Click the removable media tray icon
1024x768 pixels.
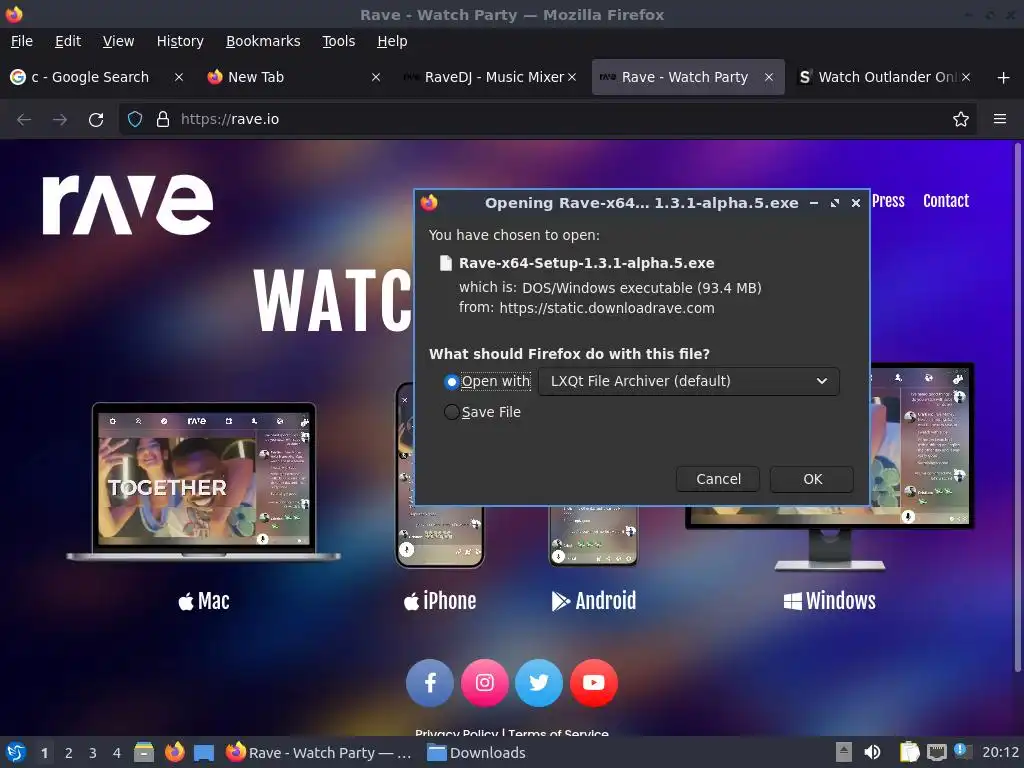[x=844, y=753]
